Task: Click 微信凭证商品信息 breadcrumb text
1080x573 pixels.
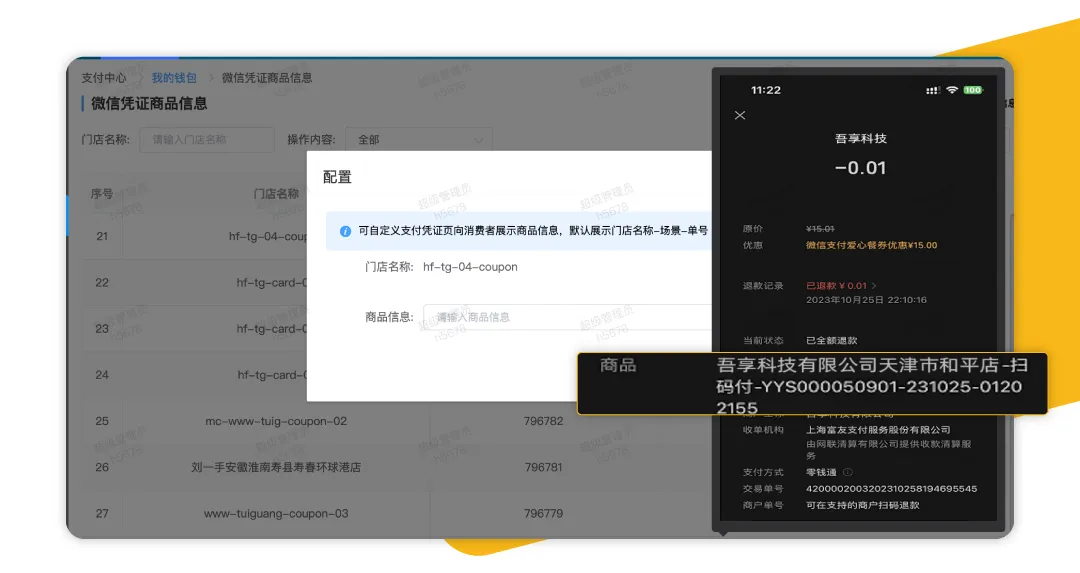Action: click(x=267, y=78)
